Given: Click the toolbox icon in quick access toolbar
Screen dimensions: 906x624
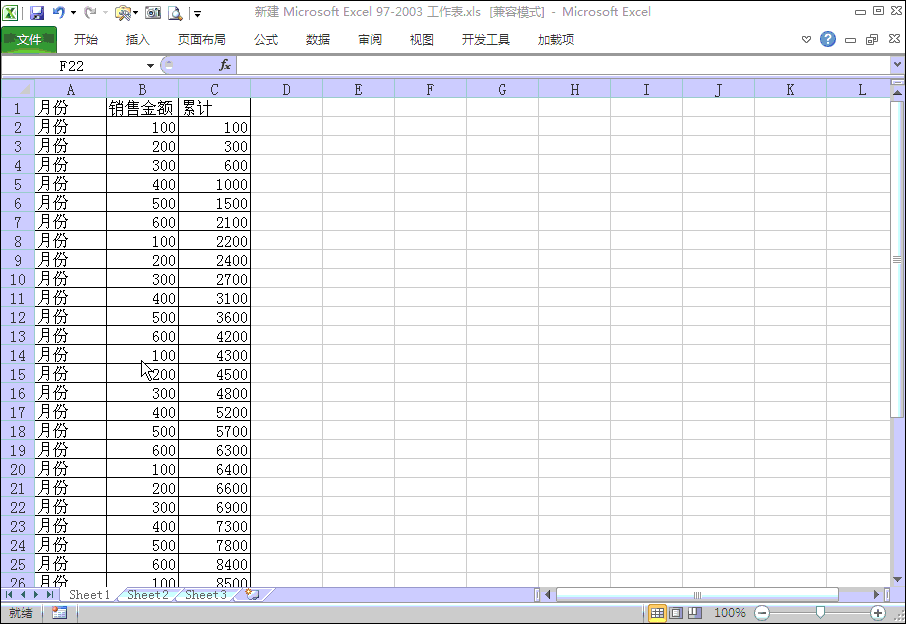Looking at the screenshot, I should coord(122,12).
